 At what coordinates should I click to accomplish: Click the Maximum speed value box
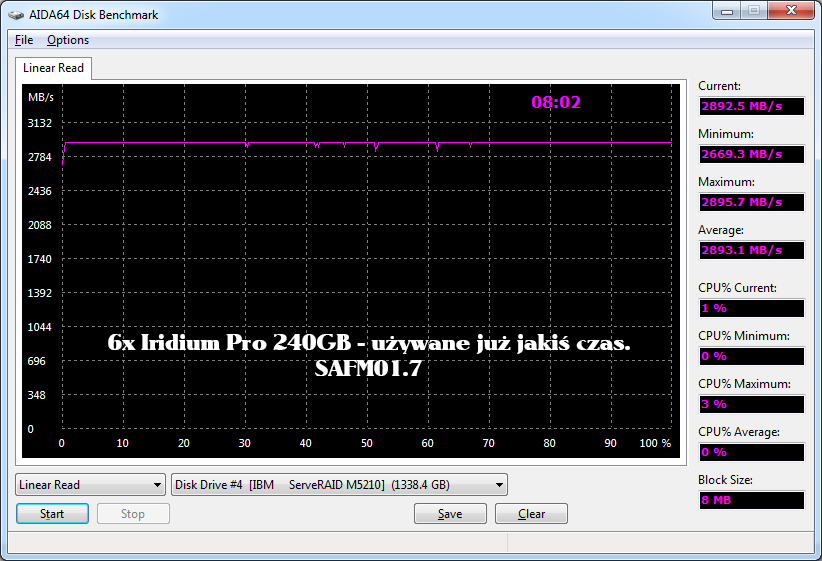tap(751, 202)
